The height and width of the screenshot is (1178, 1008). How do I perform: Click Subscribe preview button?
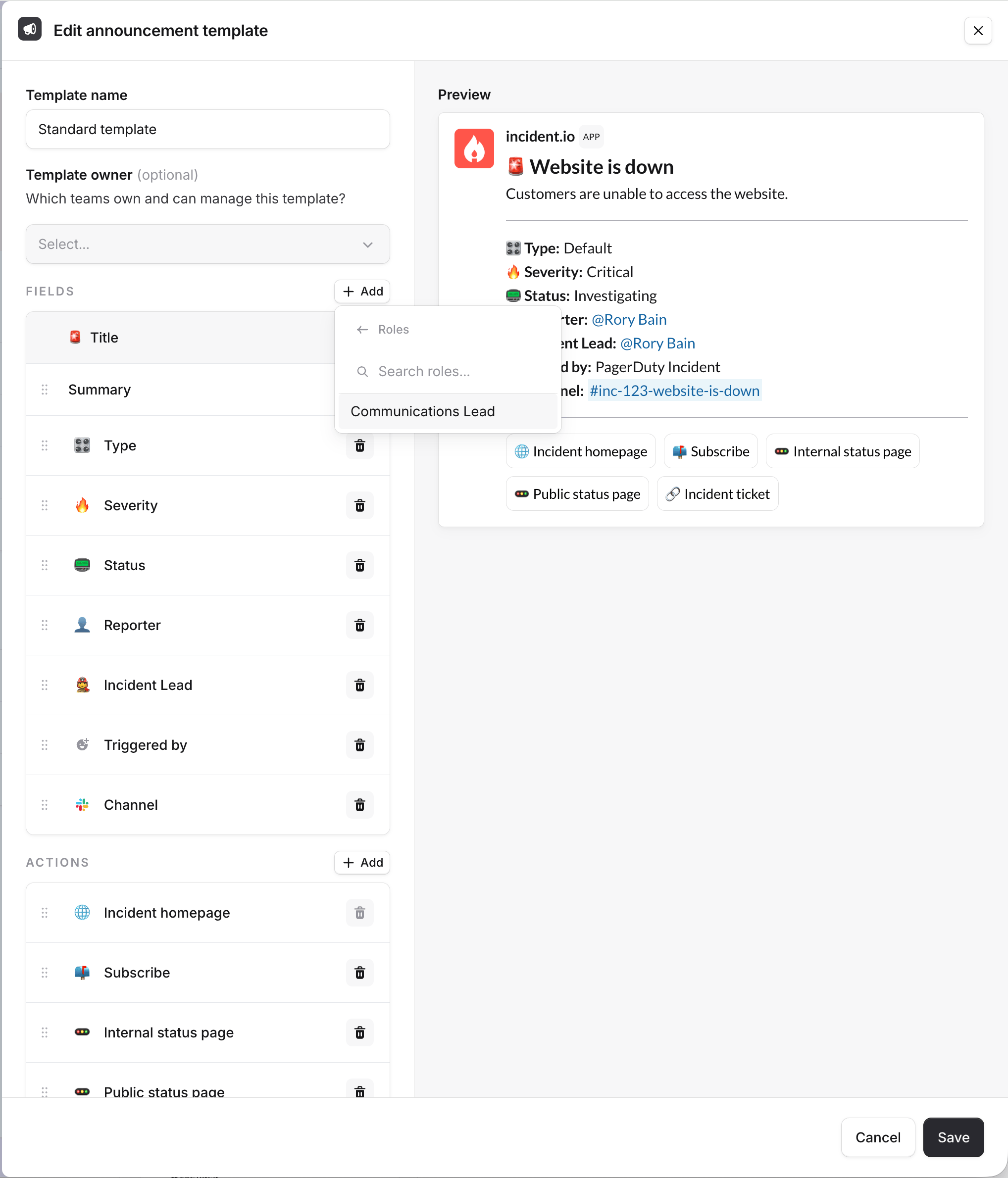click(x=710, y=451)
